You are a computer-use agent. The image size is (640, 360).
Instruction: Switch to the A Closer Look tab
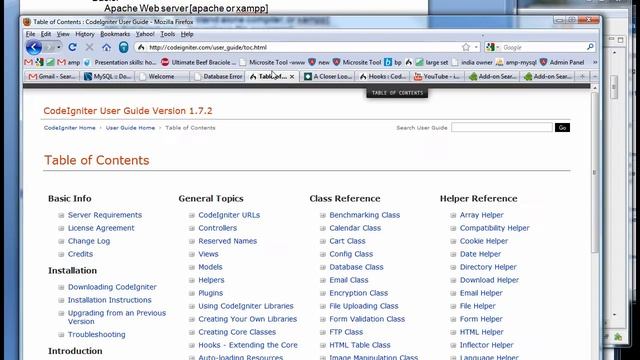point(328,76)
